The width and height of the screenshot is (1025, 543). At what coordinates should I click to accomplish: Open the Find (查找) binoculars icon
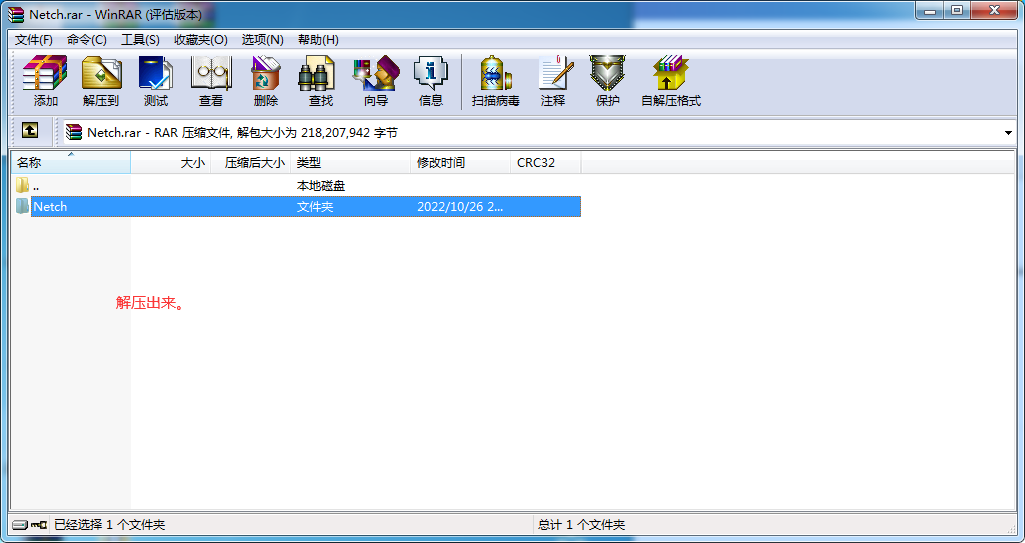(x=320, y=81)
